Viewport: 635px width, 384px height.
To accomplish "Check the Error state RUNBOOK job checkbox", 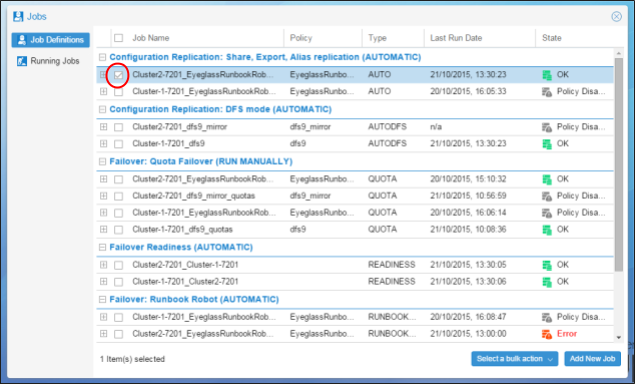I will click(118, 334).
